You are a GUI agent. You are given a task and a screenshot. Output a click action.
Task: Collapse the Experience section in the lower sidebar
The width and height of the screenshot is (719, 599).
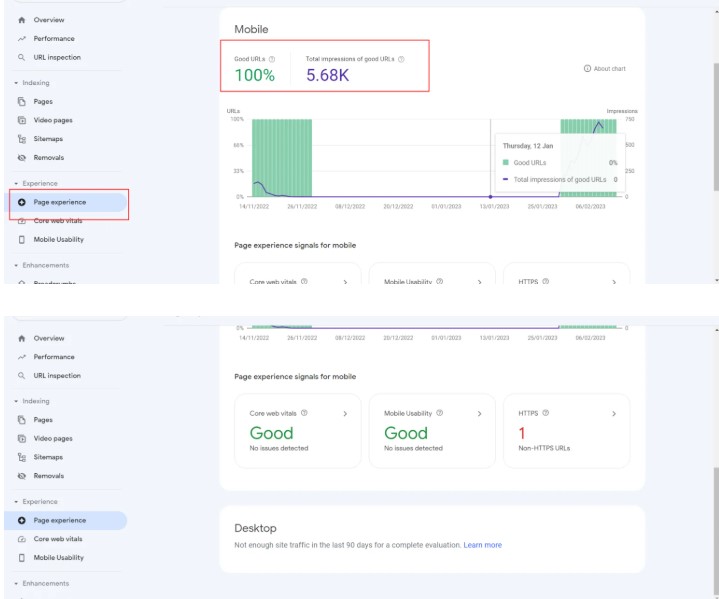tap(17, 502)
